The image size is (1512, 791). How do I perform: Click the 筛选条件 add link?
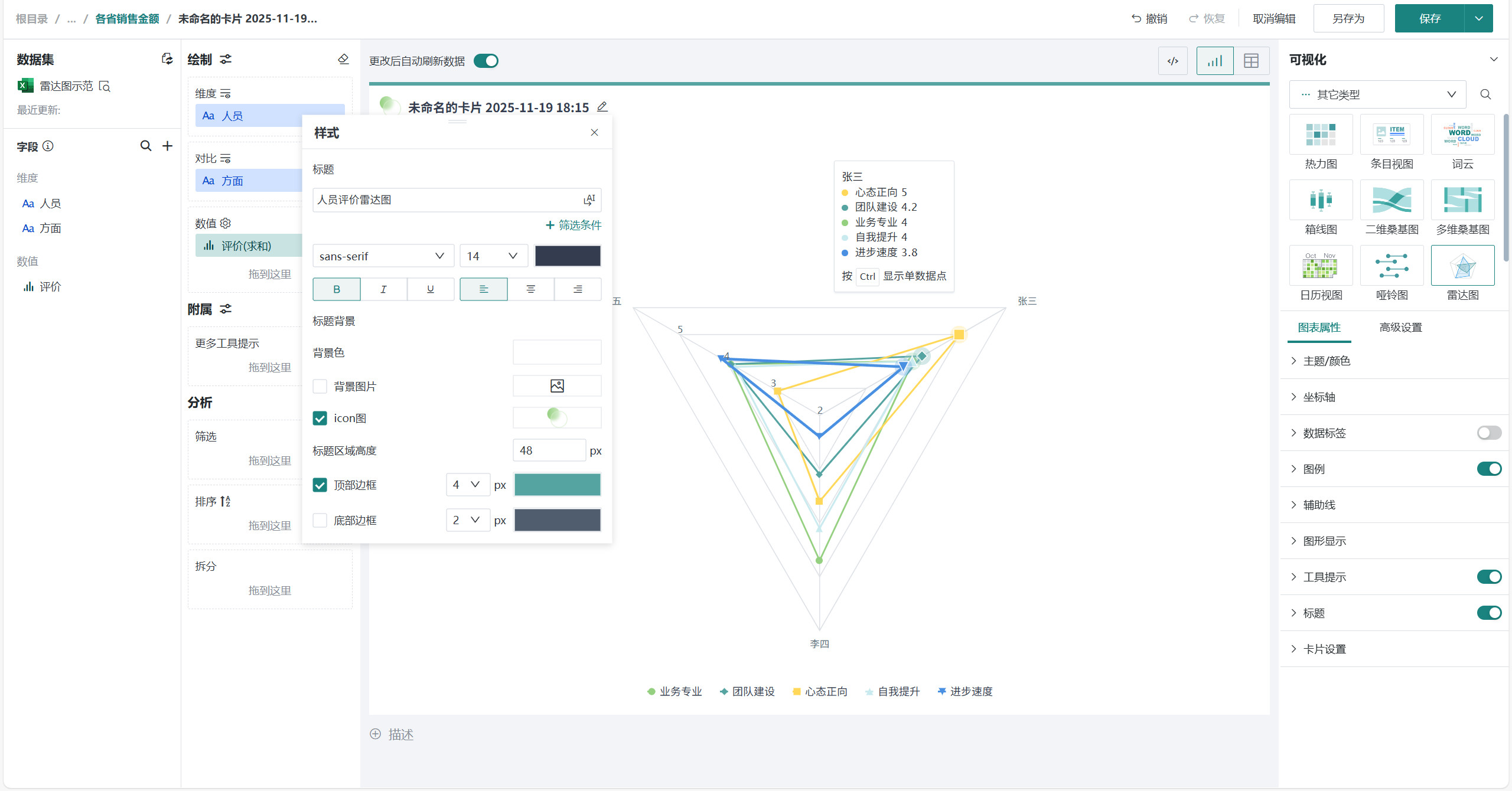pyautogui.click(x=573, y=225)
